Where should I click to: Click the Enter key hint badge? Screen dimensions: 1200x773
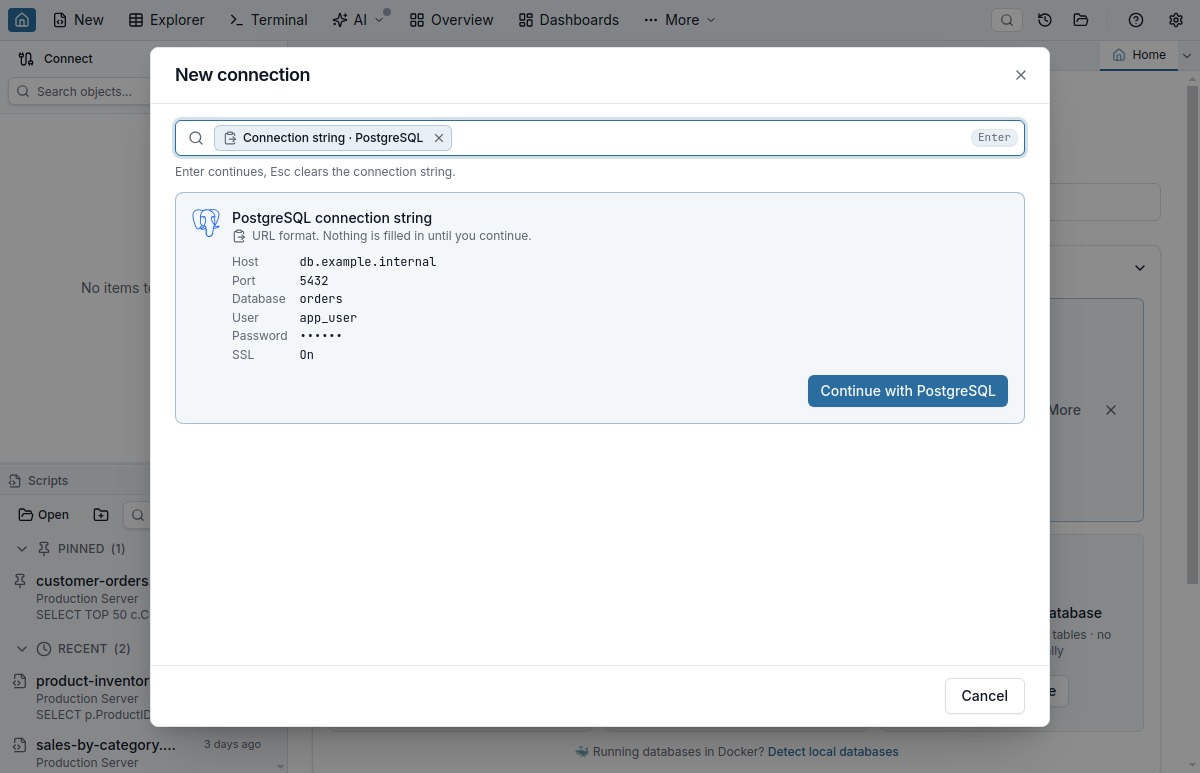coord(994,138)
